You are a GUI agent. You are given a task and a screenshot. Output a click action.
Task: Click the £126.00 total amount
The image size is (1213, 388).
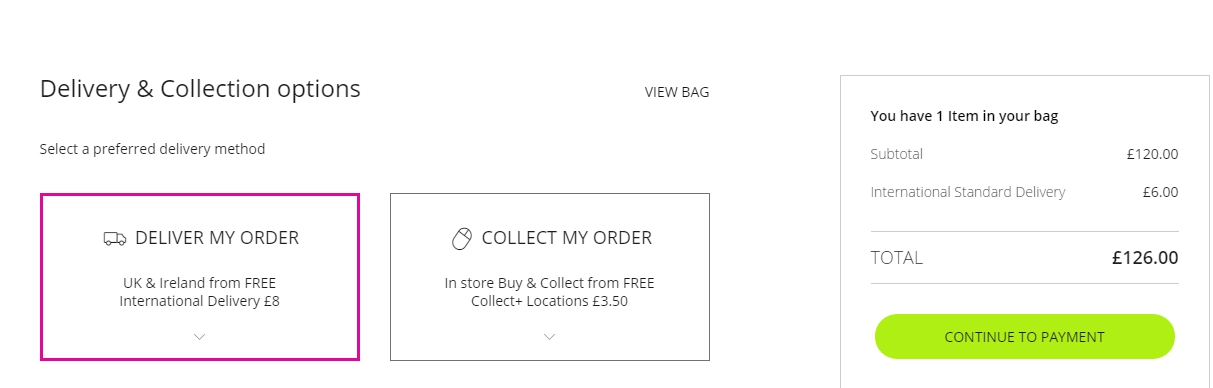coord(1145,258)
